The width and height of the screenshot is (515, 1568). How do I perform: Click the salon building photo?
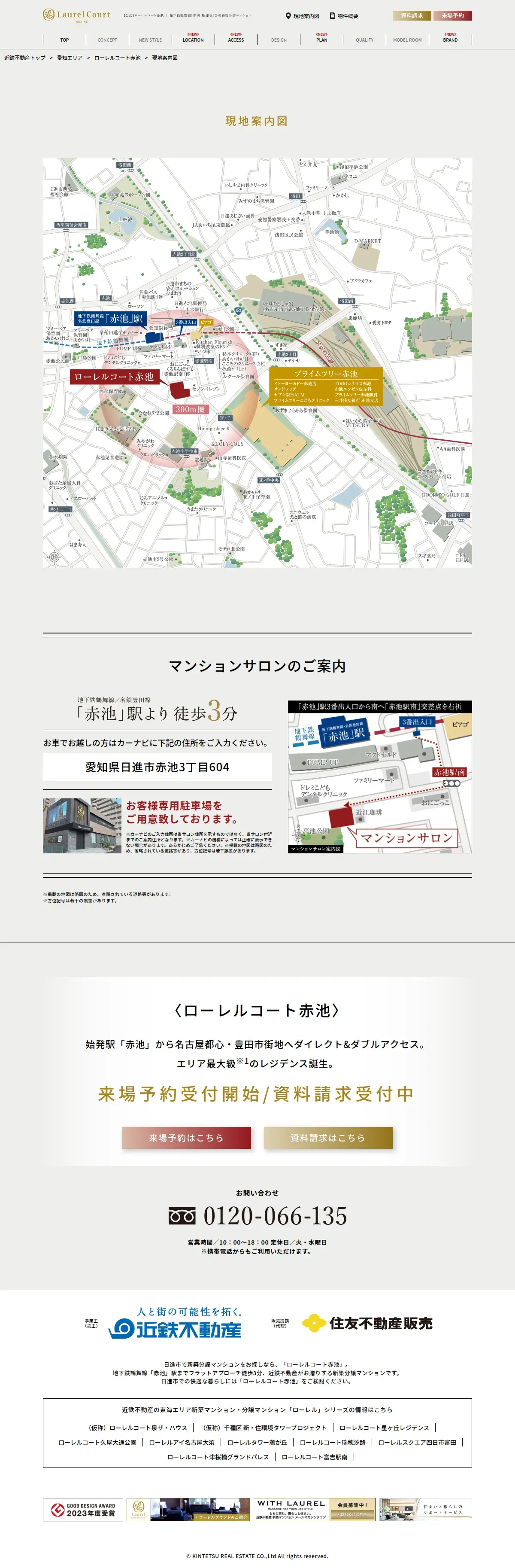click(82, 825)
